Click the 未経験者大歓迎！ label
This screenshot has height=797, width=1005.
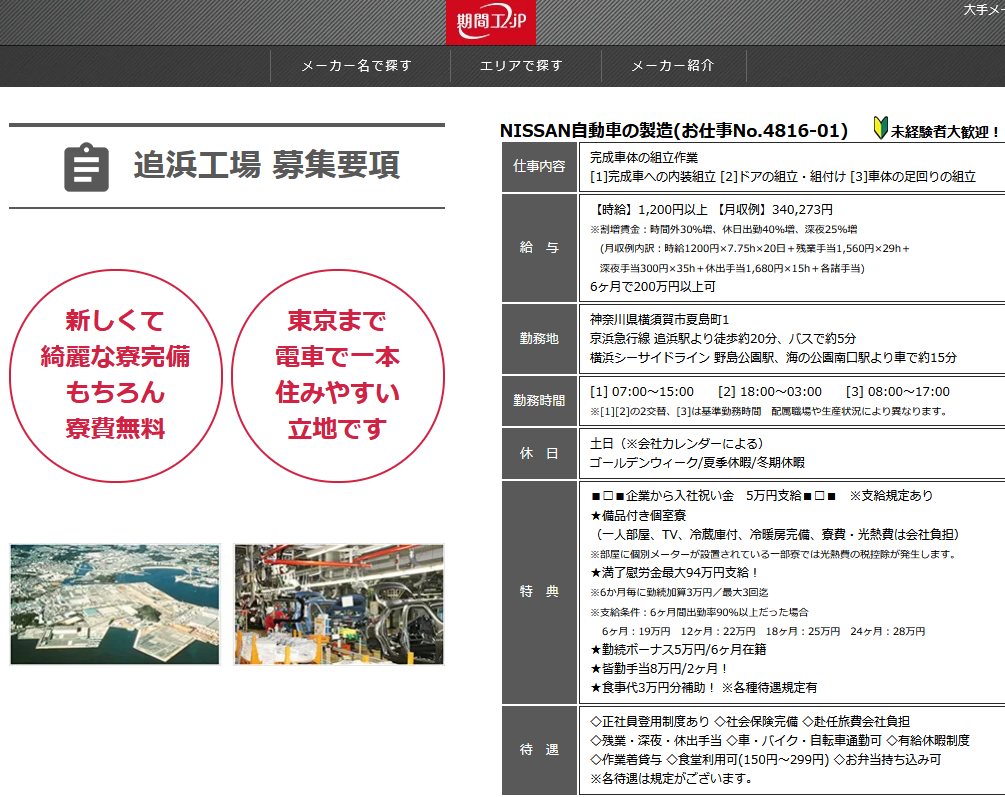pos(945,131)
